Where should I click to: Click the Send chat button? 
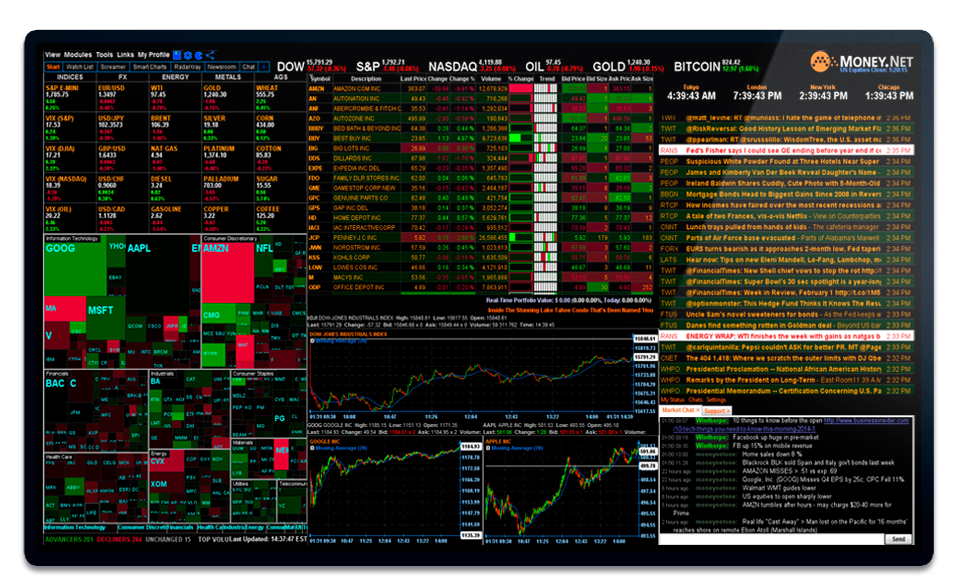(898, 539)
